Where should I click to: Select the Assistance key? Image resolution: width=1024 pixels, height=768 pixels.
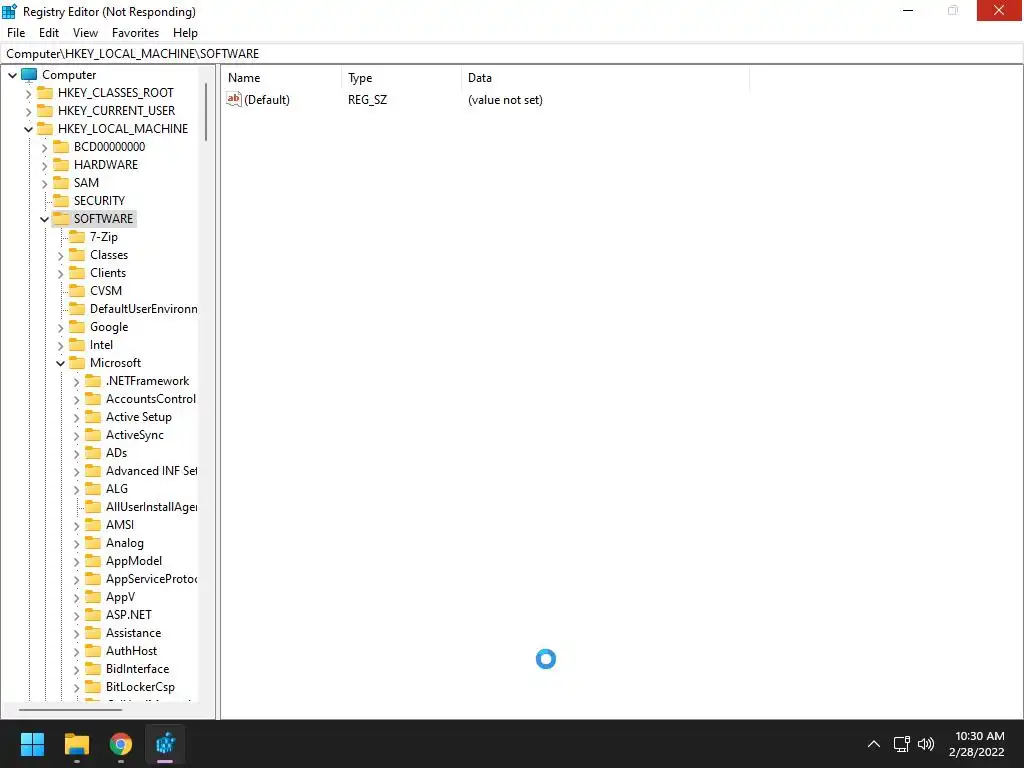133,633
